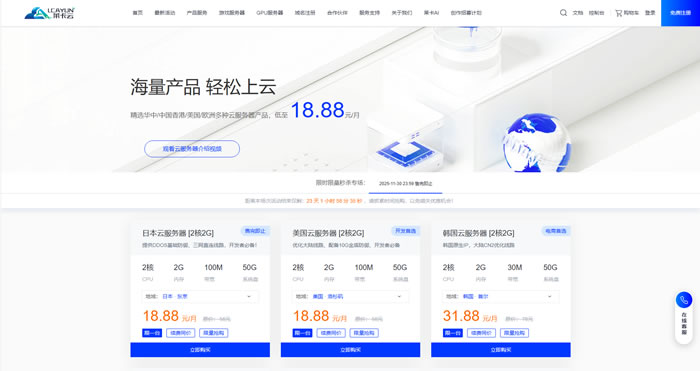
Task: Click 立即购买 on the 日本云服务器 card
Action: [x=200, y=350]
